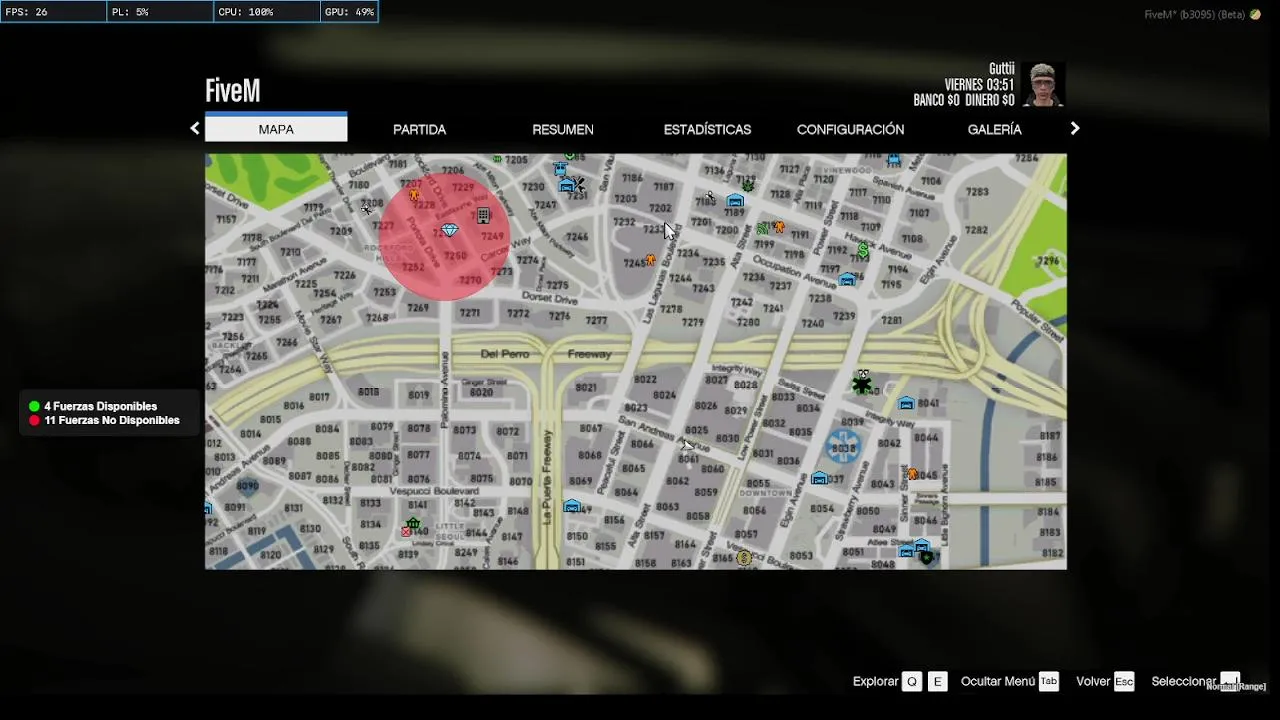Click the small white blip near 7188
This screenshot has width=1280, height=720.
710,196
